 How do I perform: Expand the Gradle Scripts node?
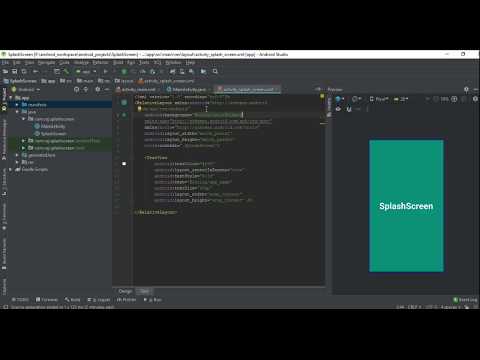(x=11, y=170)
